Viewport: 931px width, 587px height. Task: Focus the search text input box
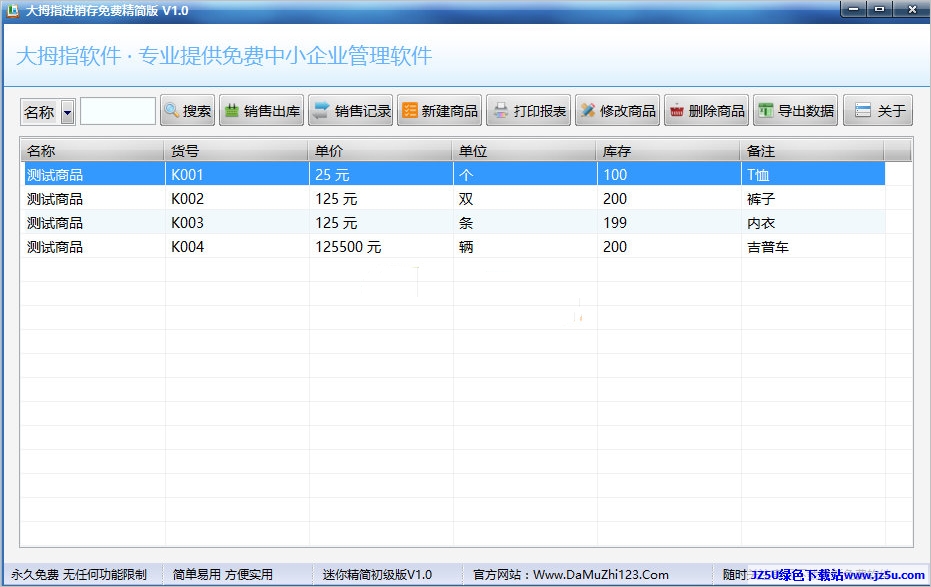tap(118, 111)
